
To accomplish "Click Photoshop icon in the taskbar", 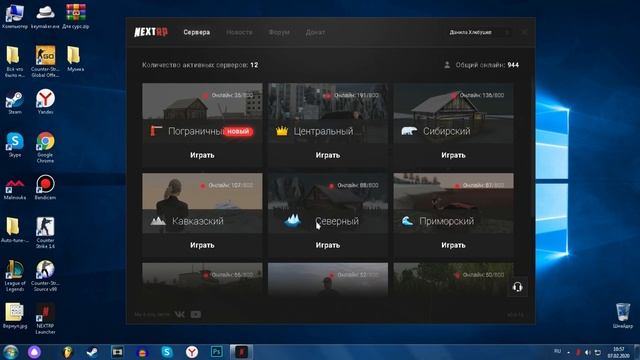I will click(x=216, y=352).
